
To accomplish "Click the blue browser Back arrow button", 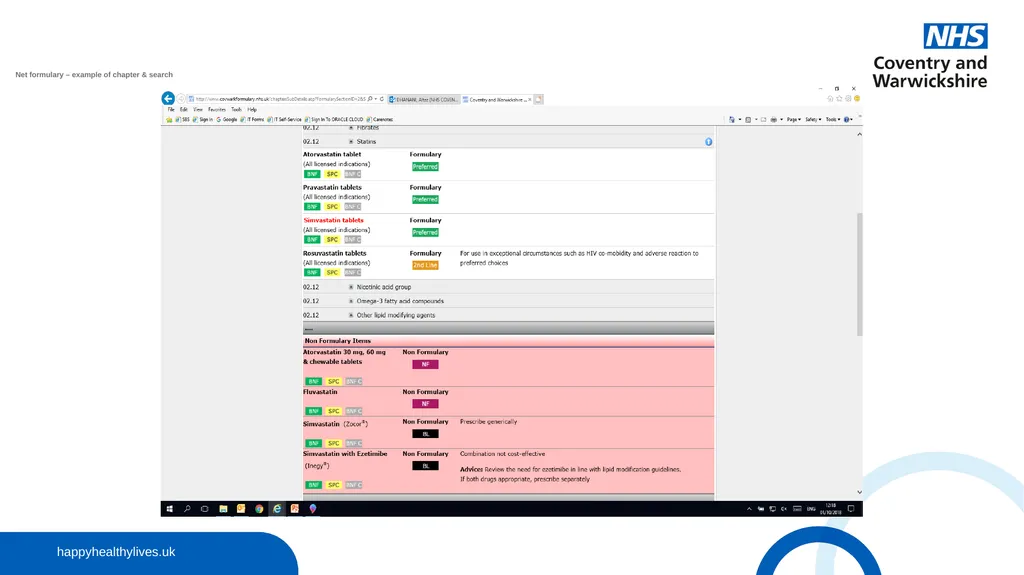I will pyautogui.click(x=168, y=98).
